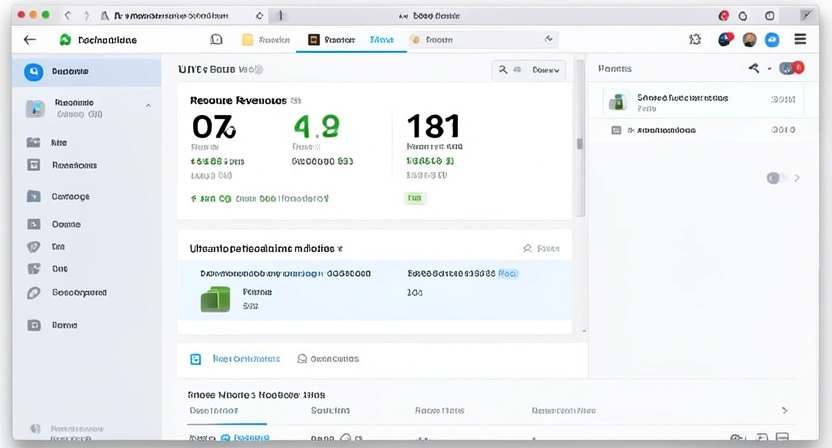Viewport: 832px width, 448px height.
Task: Open the dropdown chevron in the header tab bar
Action: [x=549, y=40]
